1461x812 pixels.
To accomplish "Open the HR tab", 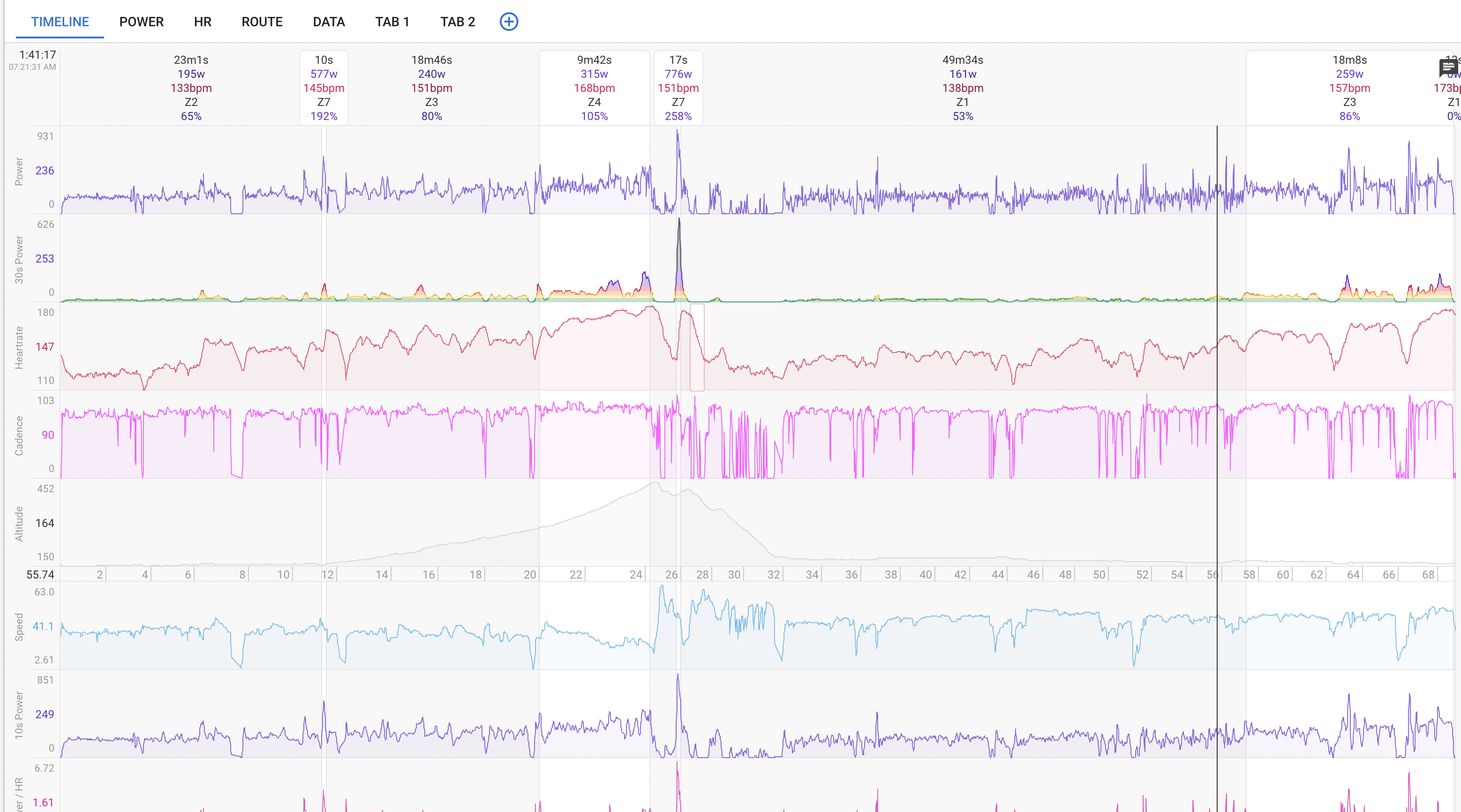I will coord(203,22).
